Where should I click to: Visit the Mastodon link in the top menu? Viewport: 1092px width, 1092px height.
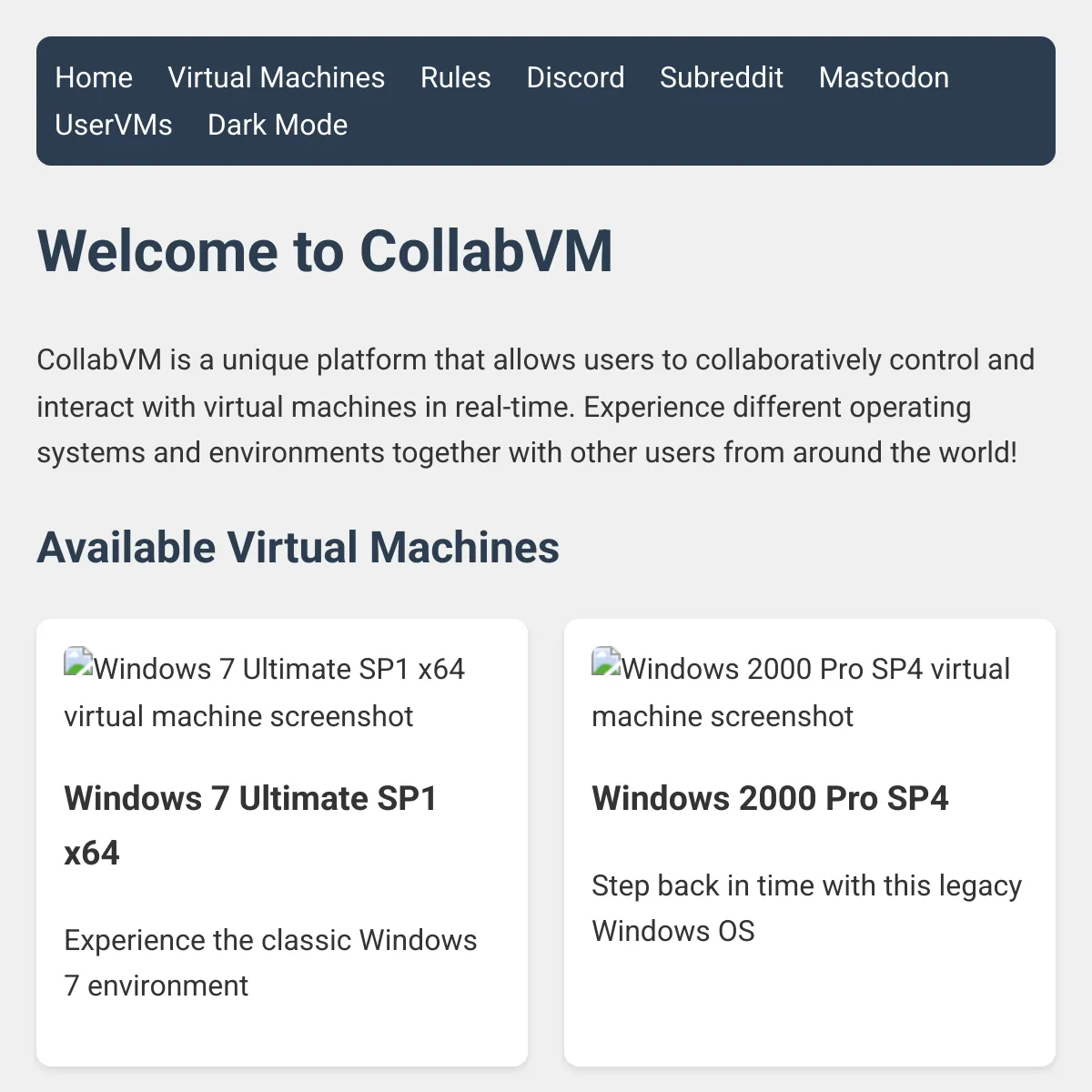(884, 78)
